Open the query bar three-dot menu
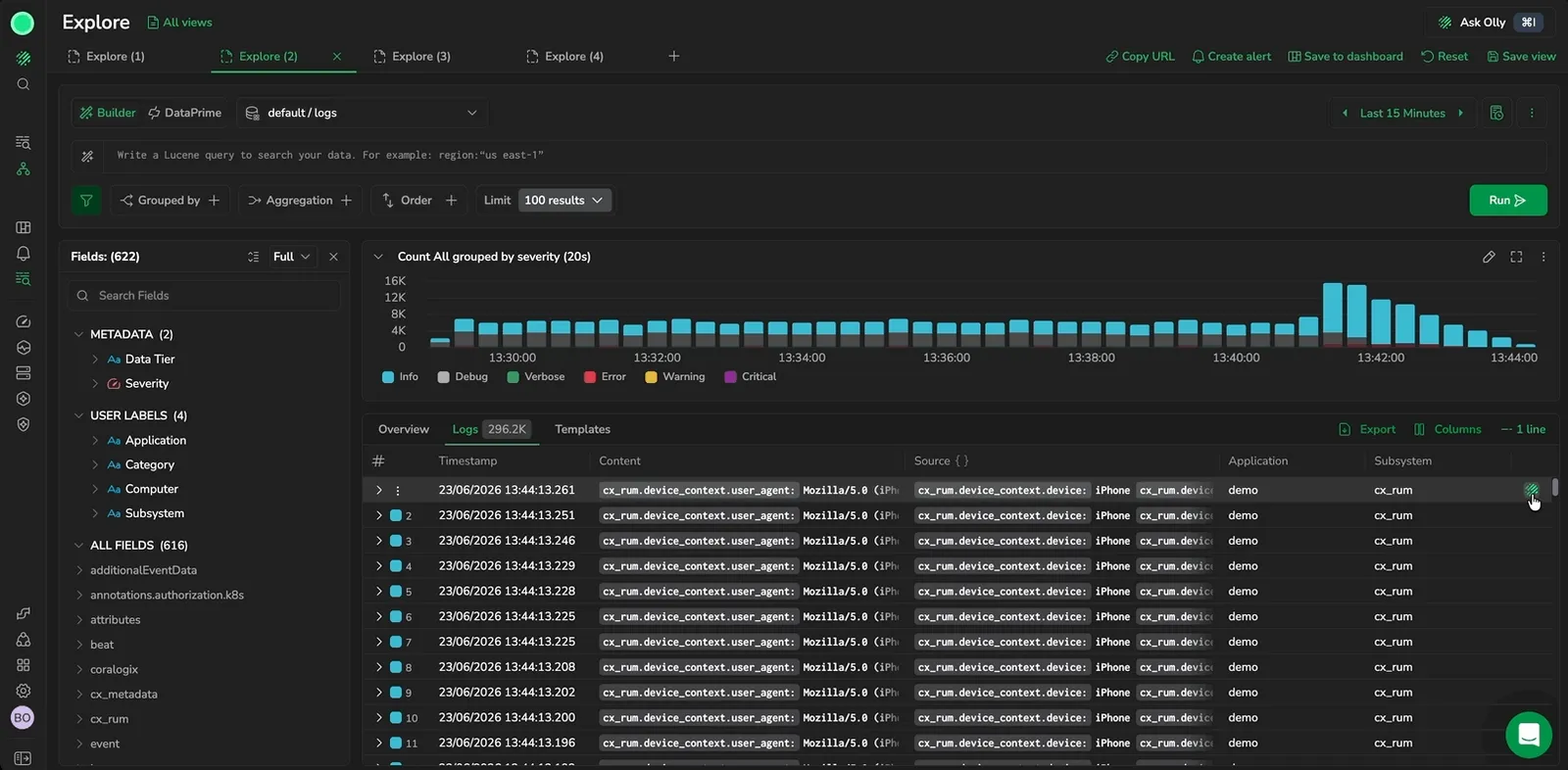 point(1532,113)
